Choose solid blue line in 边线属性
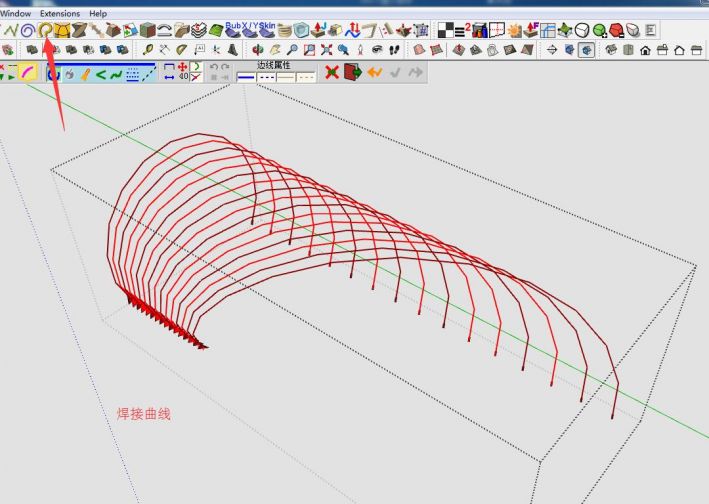The height and width of the screenshot is (504, 709). tap(246, 77)
